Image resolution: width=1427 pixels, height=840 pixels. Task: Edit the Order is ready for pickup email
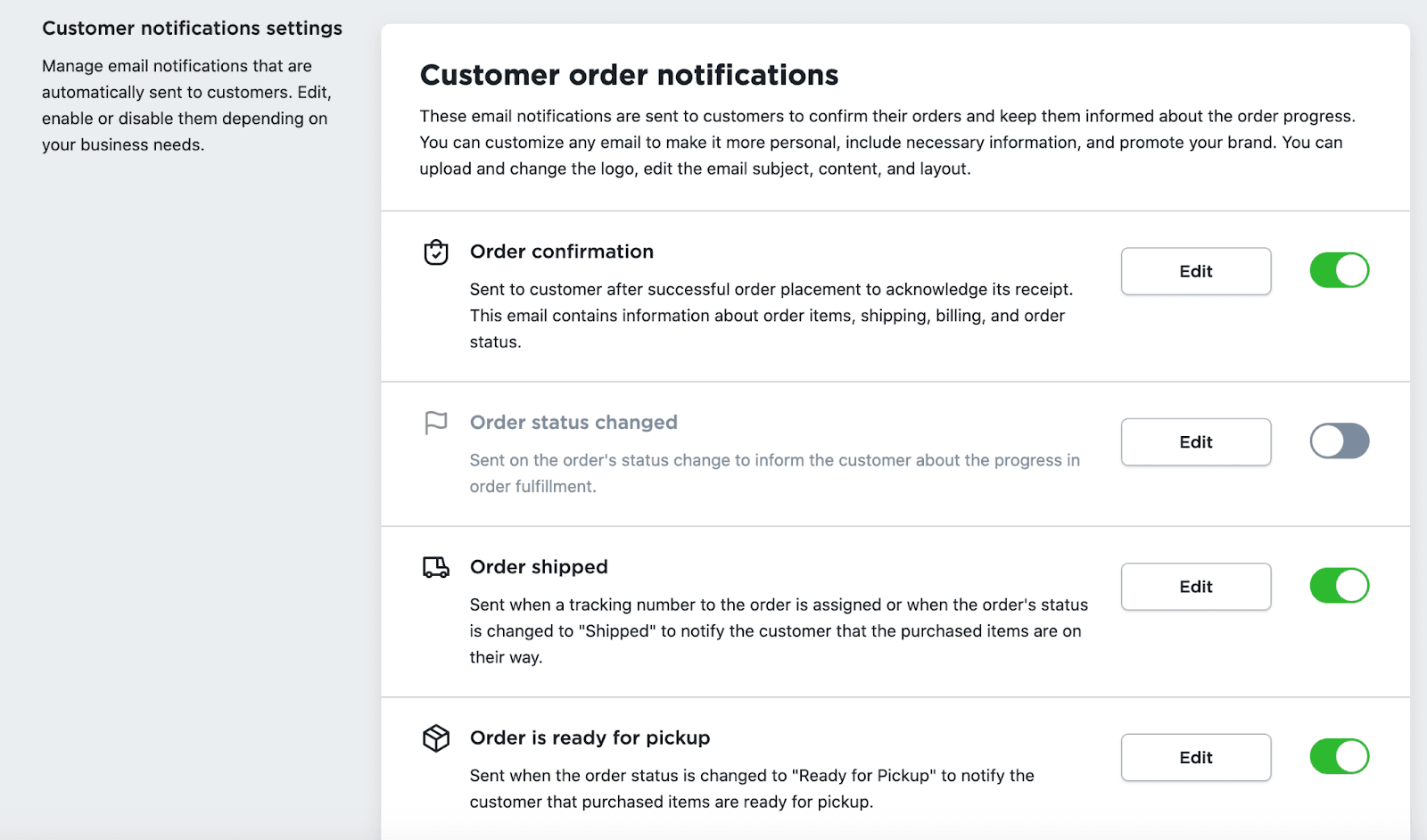pyautogui.click(x=1195, y=758)
